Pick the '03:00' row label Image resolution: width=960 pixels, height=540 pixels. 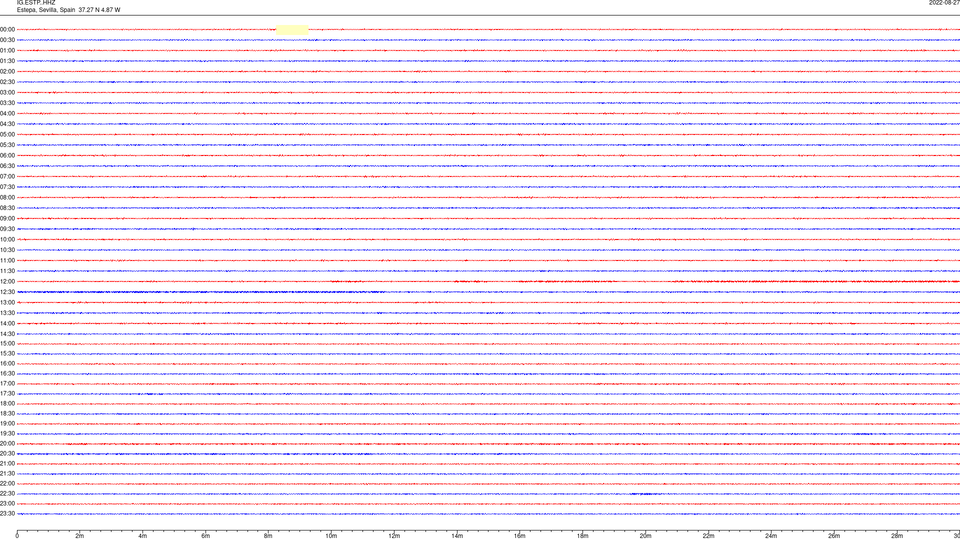(7, 93)
